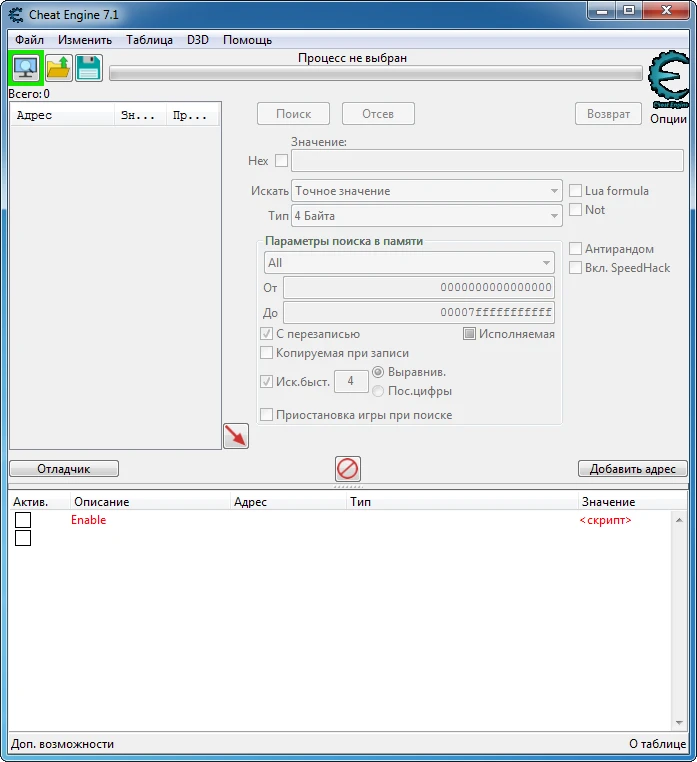Open the Файл menu
This screenshot has height=762, width=697.
[x=29, y=40]
